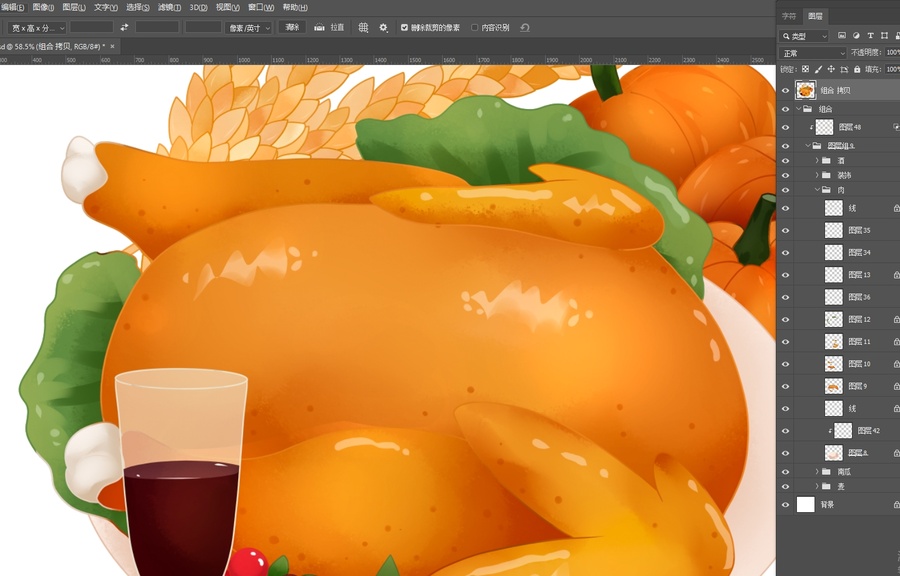Open the 图层 menu
This screenshot has width=900, height=576.
point(73,7)
